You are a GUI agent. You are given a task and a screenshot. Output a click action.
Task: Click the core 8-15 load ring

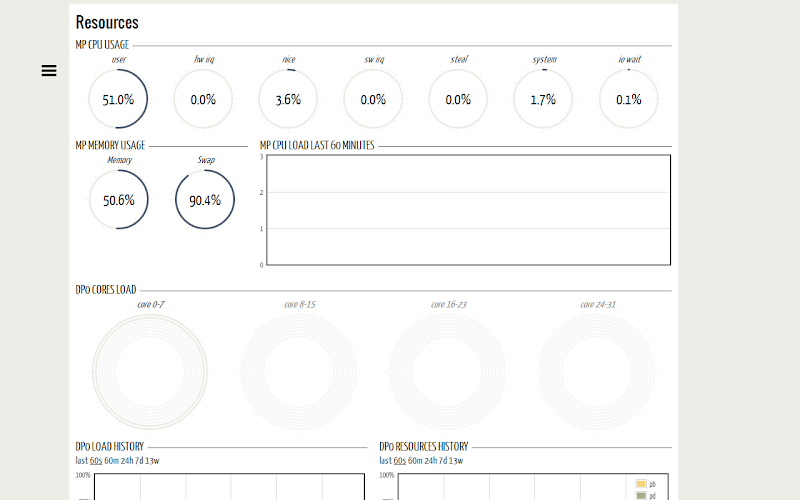tap(299, 372)
